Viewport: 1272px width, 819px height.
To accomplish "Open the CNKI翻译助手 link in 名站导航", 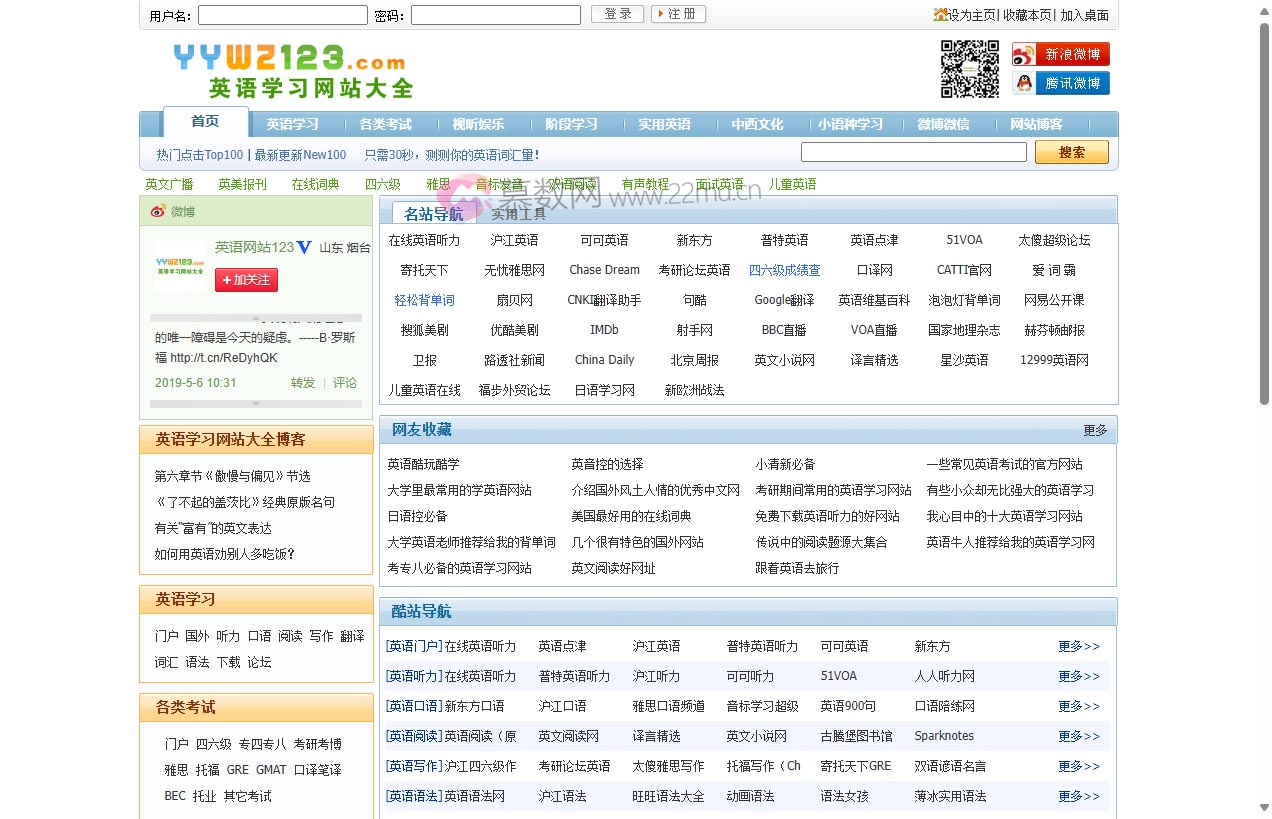I will (604, 299).
